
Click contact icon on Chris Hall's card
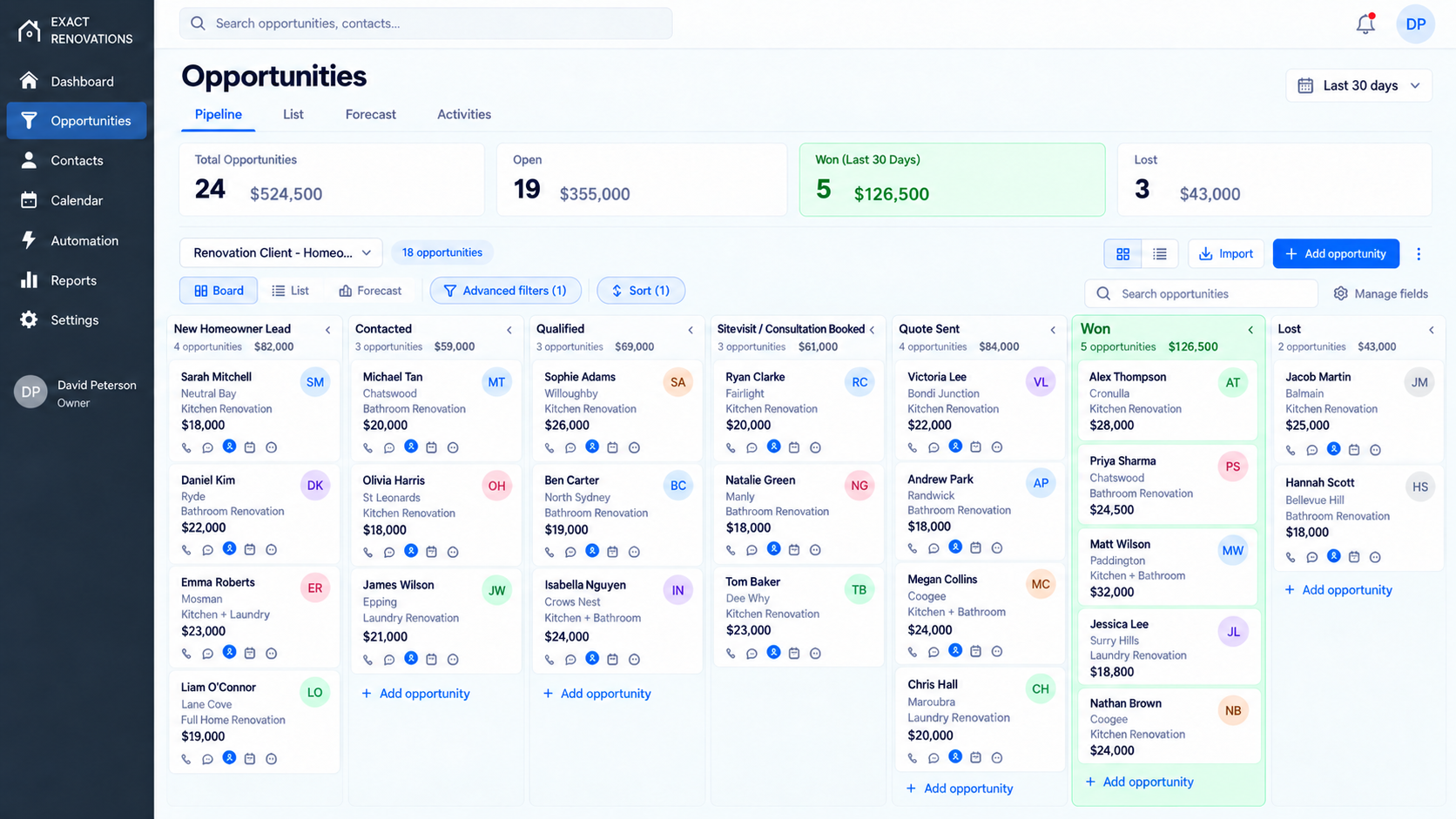955,757
